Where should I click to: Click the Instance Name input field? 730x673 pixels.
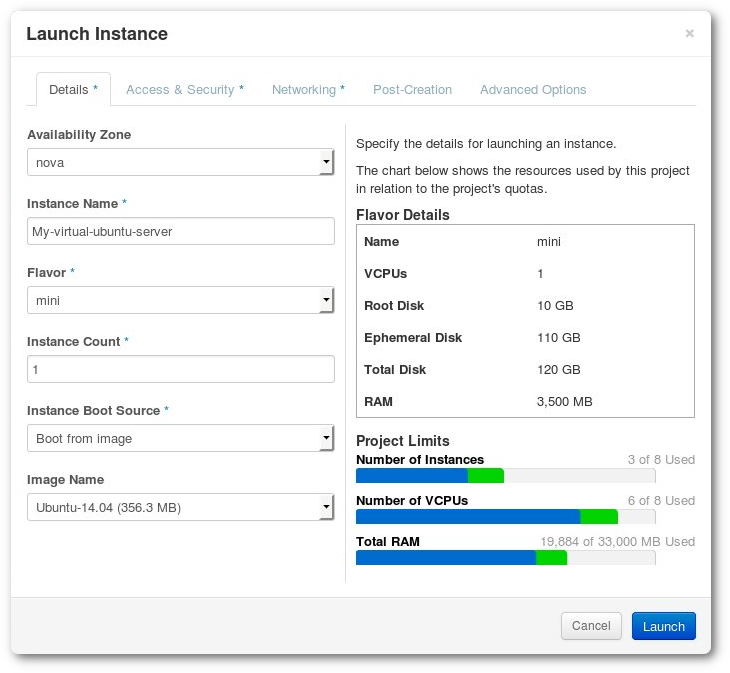[x=181, y=231]
